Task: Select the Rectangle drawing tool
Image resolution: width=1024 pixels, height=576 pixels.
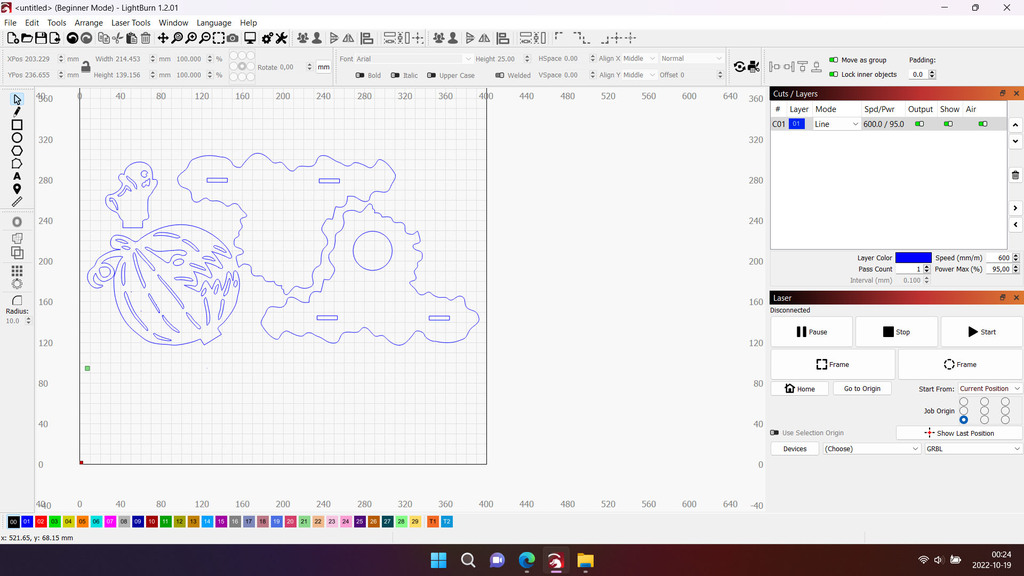Action: 17,125
